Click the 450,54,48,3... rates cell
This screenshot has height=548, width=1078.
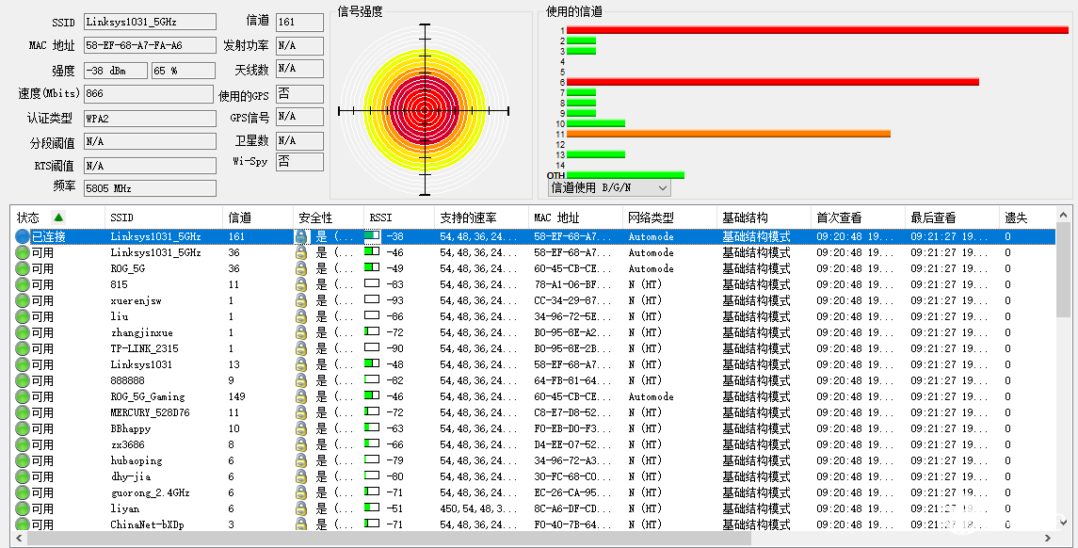click(478, 509)
